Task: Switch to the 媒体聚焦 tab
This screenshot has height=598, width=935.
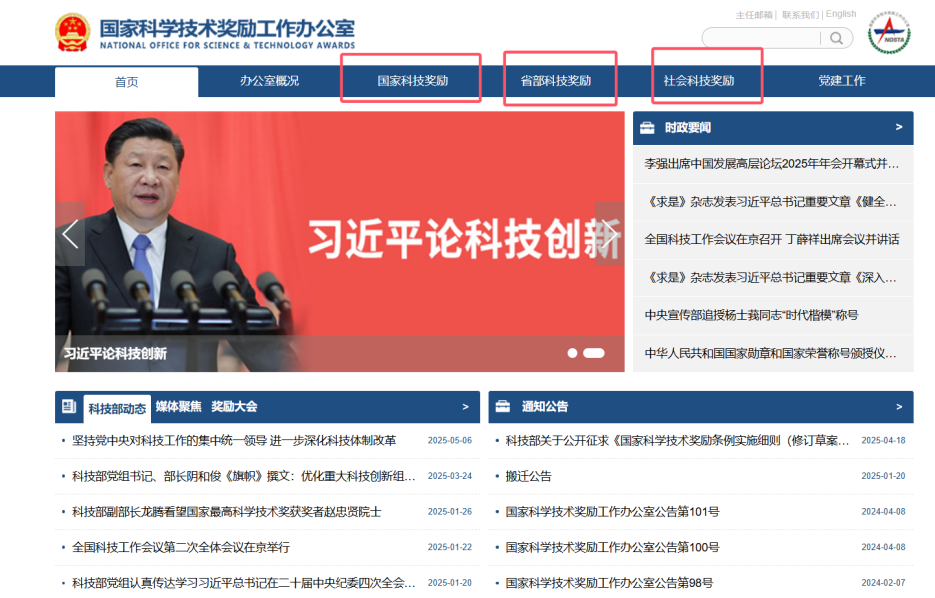Action: point(178,406)
